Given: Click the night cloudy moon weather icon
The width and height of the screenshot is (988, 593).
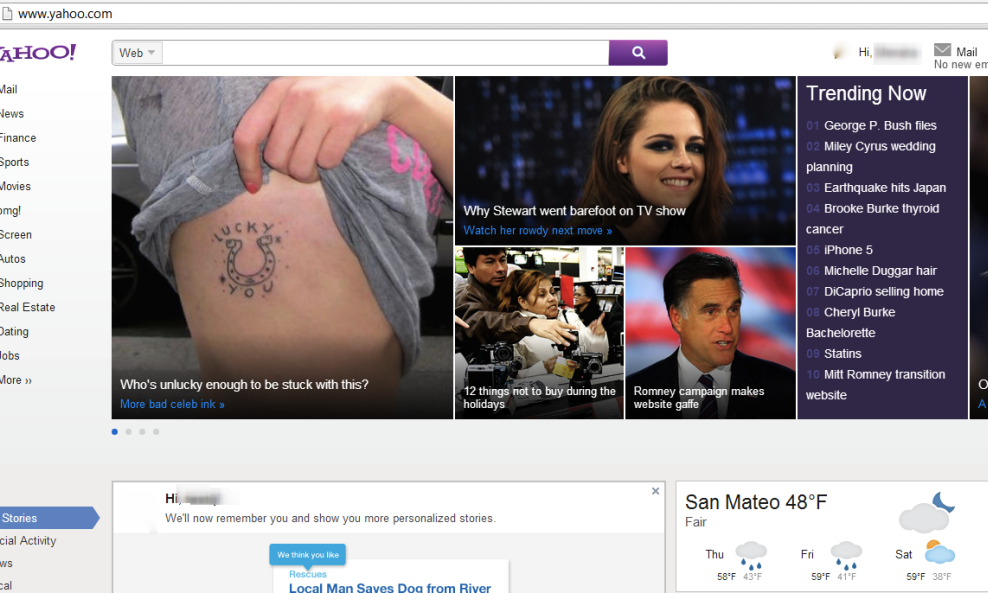Looking at the screenshot, I should coord(927,512).
